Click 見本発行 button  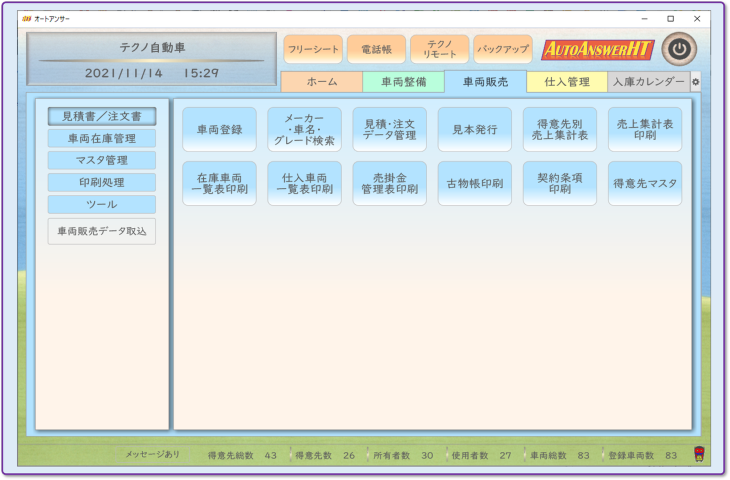click(474, 129)
